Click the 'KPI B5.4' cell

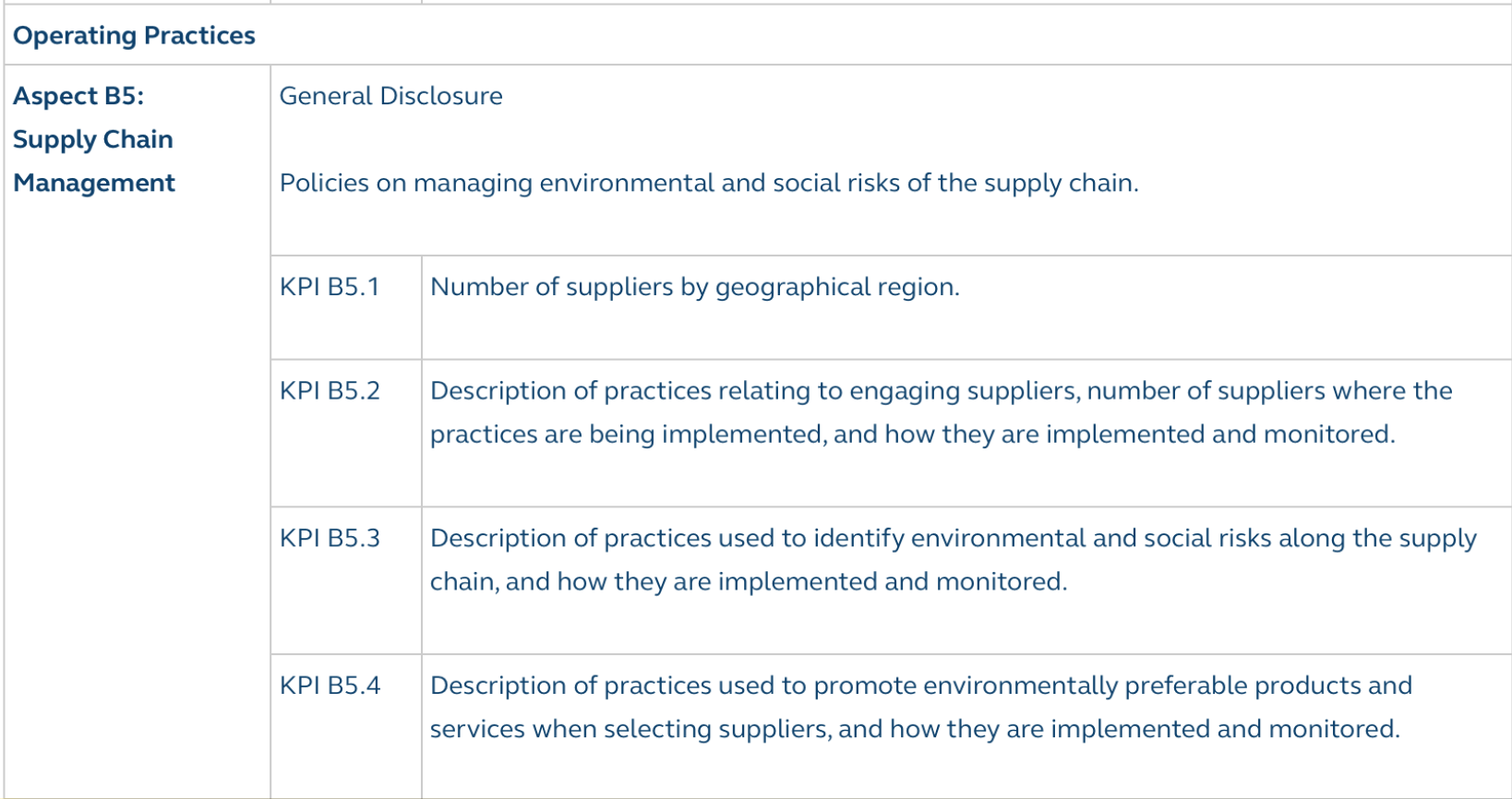point(330,686)
